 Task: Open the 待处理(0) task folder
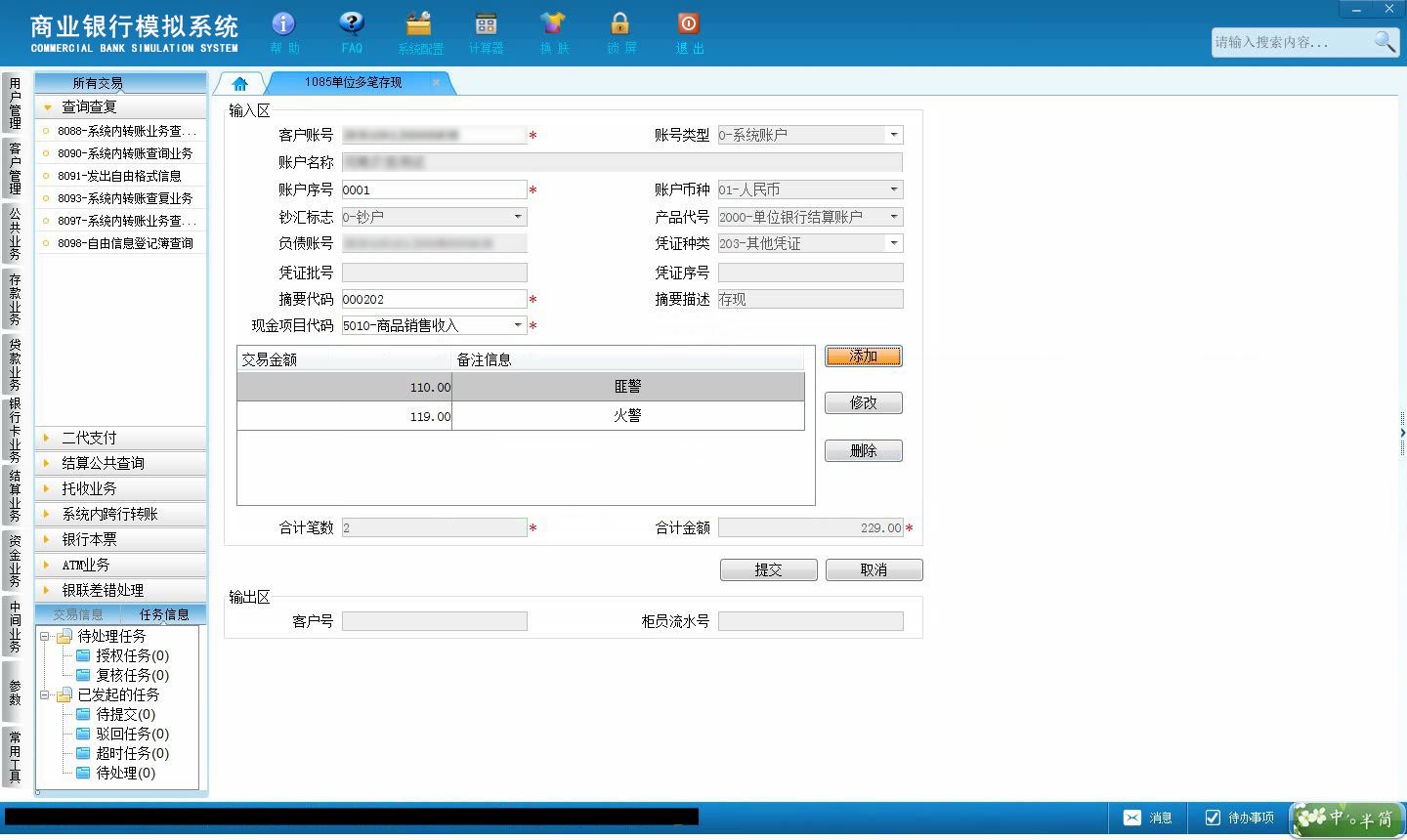click(115, 773)
